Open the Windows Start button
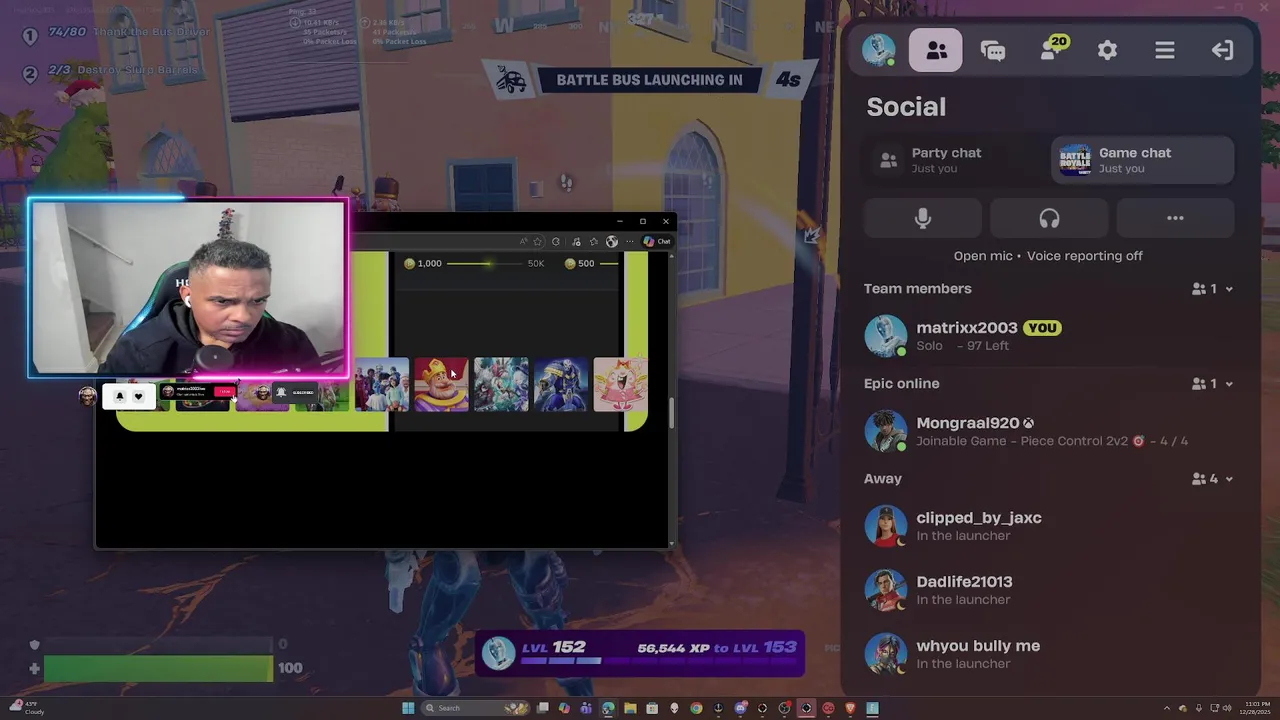The width and height of the screenshot is (1280, 720). (408, 708)
